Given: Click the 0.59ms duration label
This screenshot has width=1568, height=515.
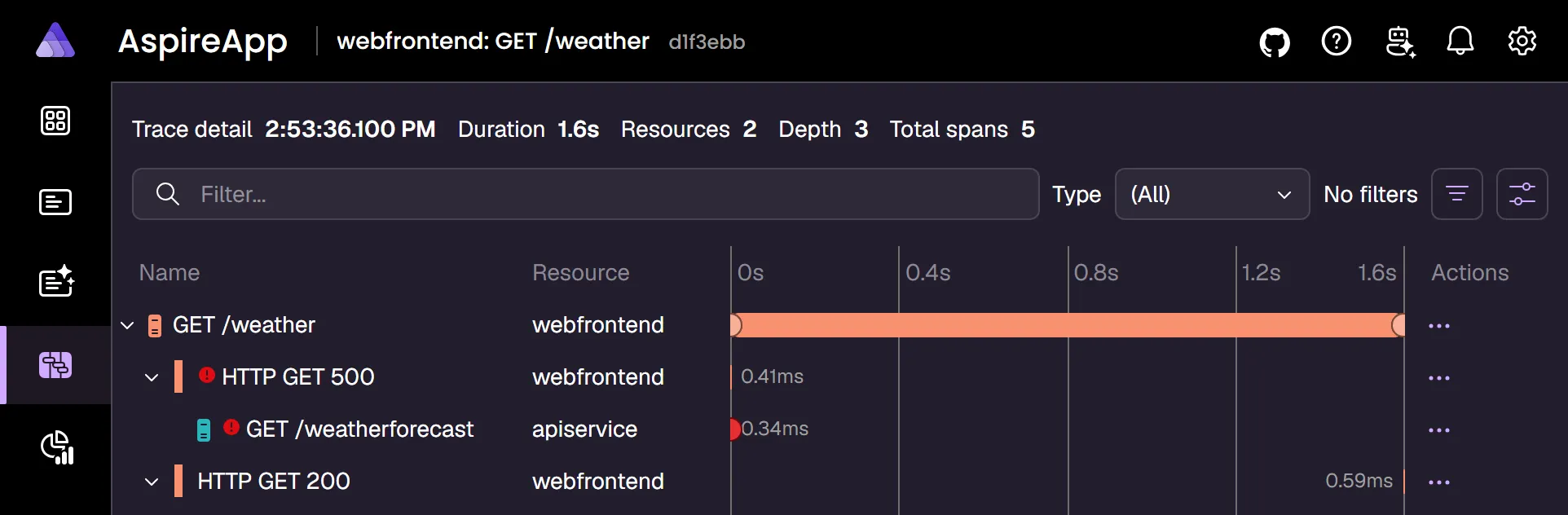Looking at the screenshot, I should pos(1359,481).
